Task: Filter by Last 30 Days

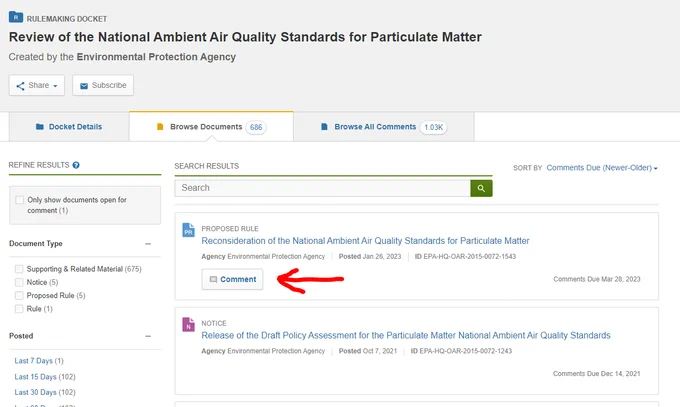Action: [35, 392]
